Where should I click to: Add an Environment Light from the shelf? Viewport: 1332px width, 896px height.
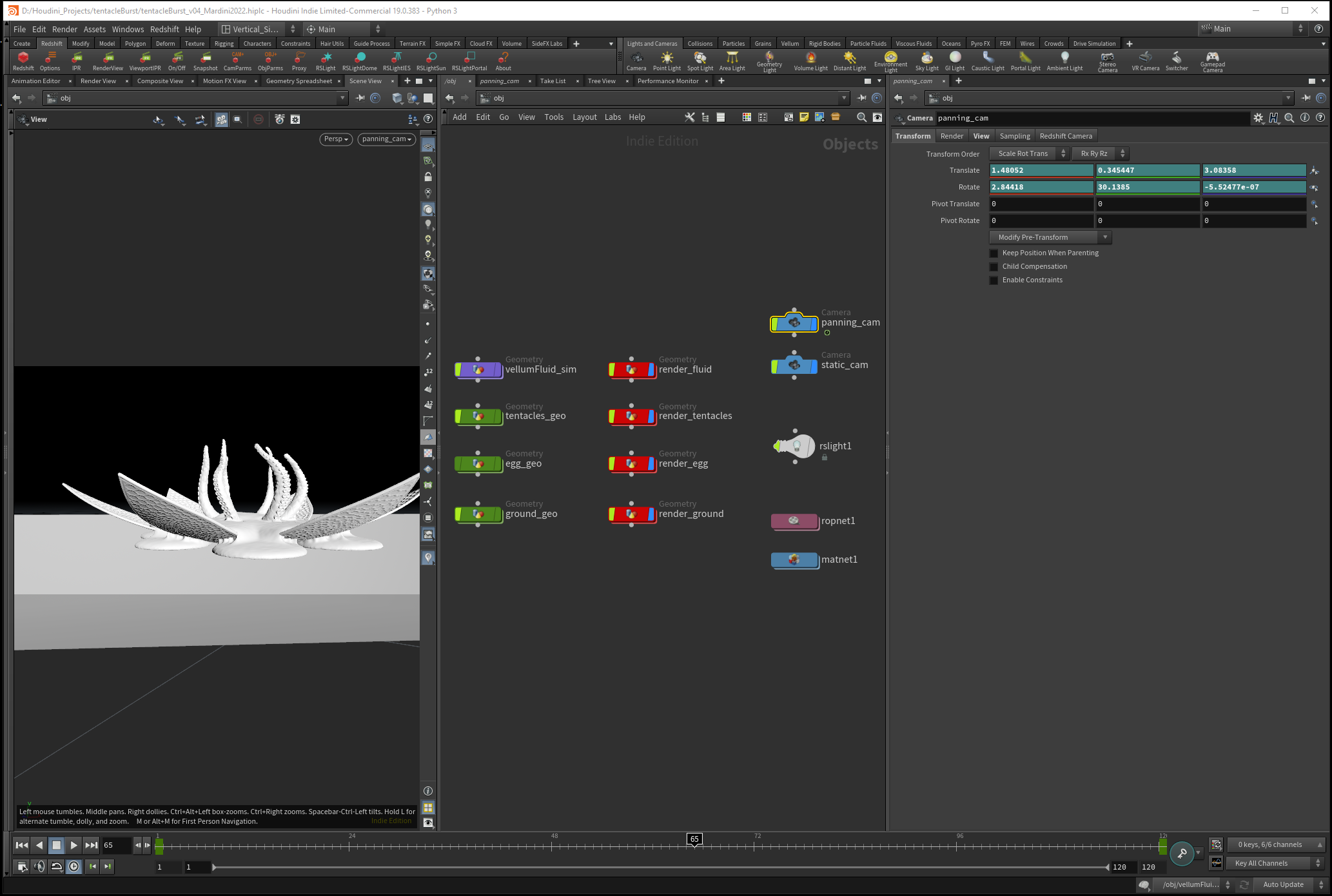890,62
